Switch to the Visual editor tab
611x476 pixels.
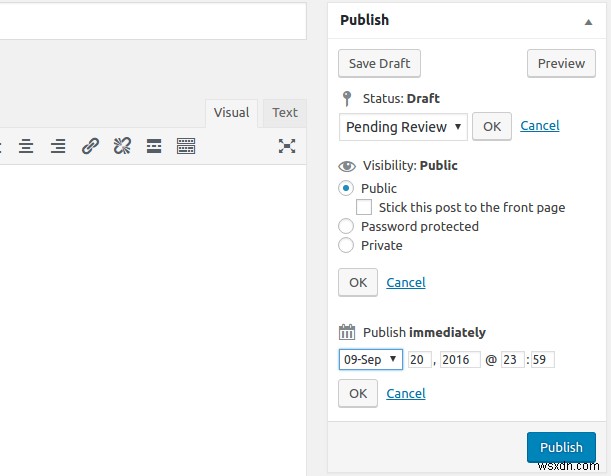pos(231,113)
